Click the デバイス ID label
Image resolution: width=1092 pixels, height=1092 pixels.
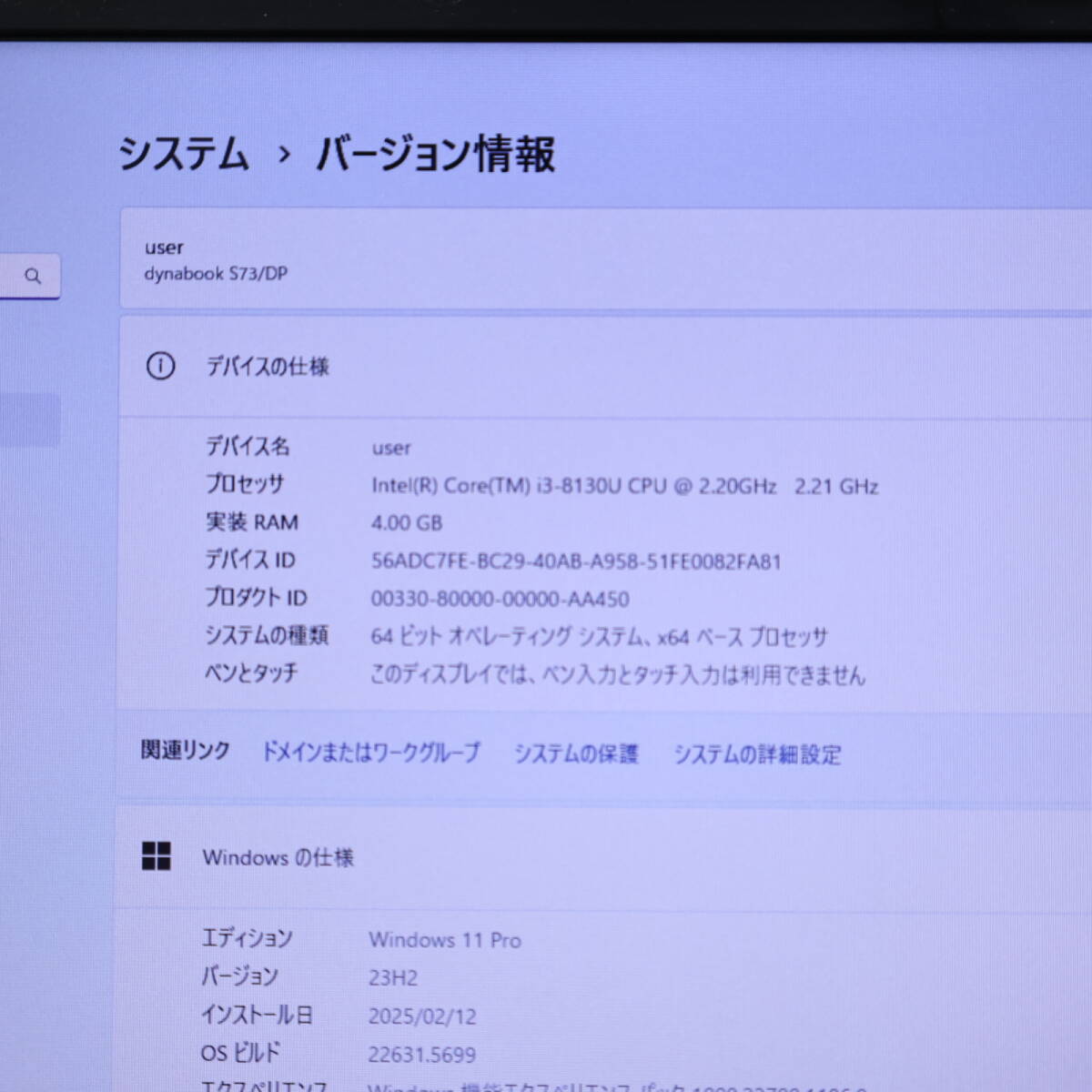[x=249, y=560]
